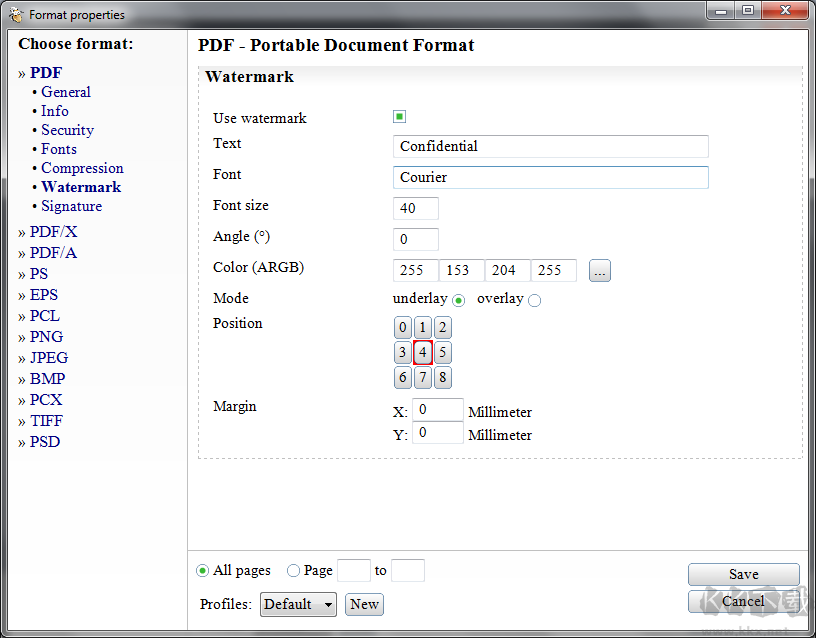Choose the PDF/A format
This screenshot has width=816, height=638.
click(53, 253)
